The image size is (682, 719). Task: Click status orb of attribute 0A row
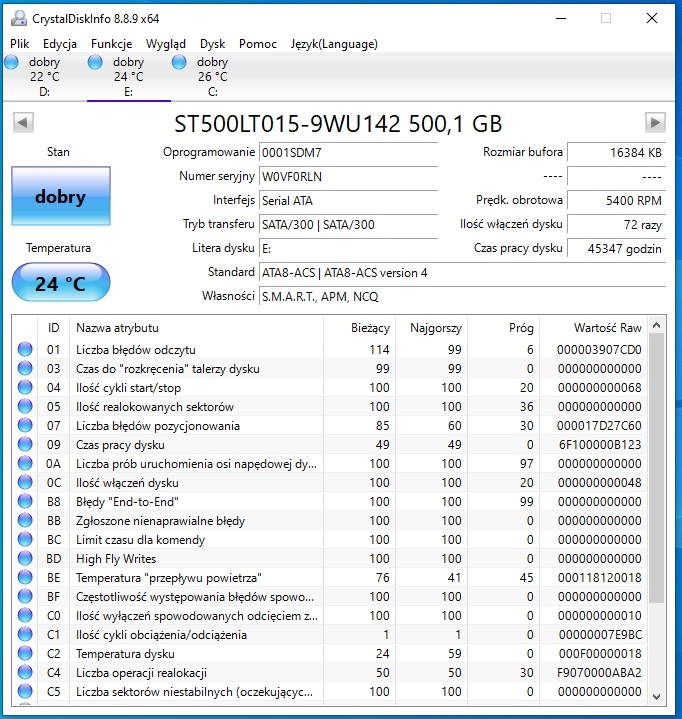[x=25, y=463]
